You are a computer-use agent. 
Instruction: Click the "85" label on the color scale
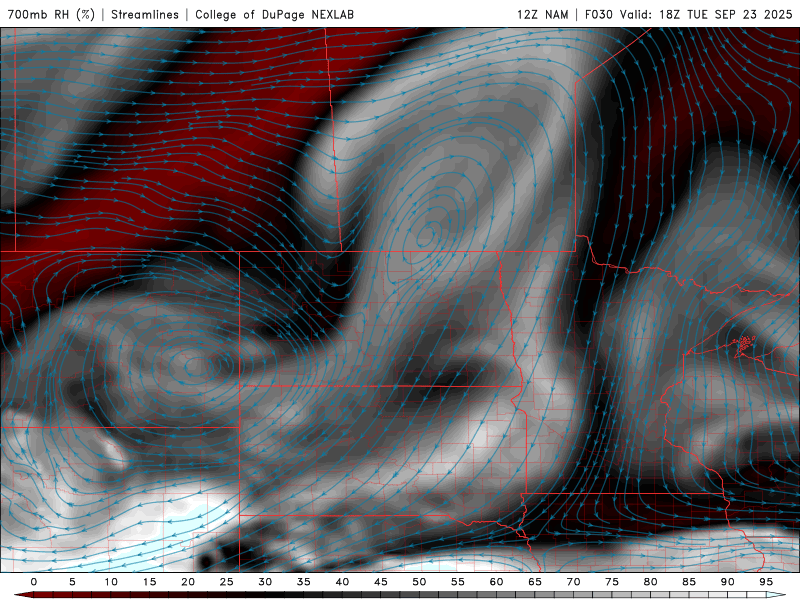coord(689,582)
